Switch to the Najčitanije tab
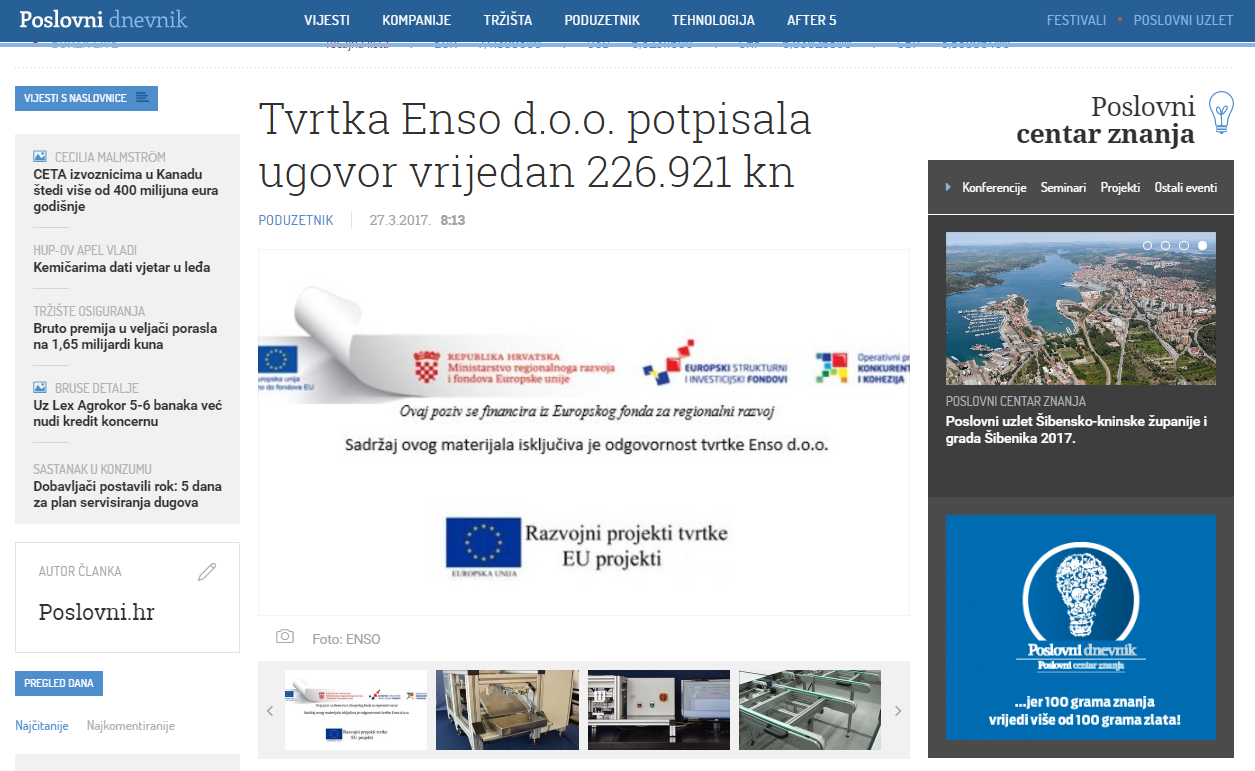Image resolution: width=1255 pixels, height=771 pixels. point(42,726)
